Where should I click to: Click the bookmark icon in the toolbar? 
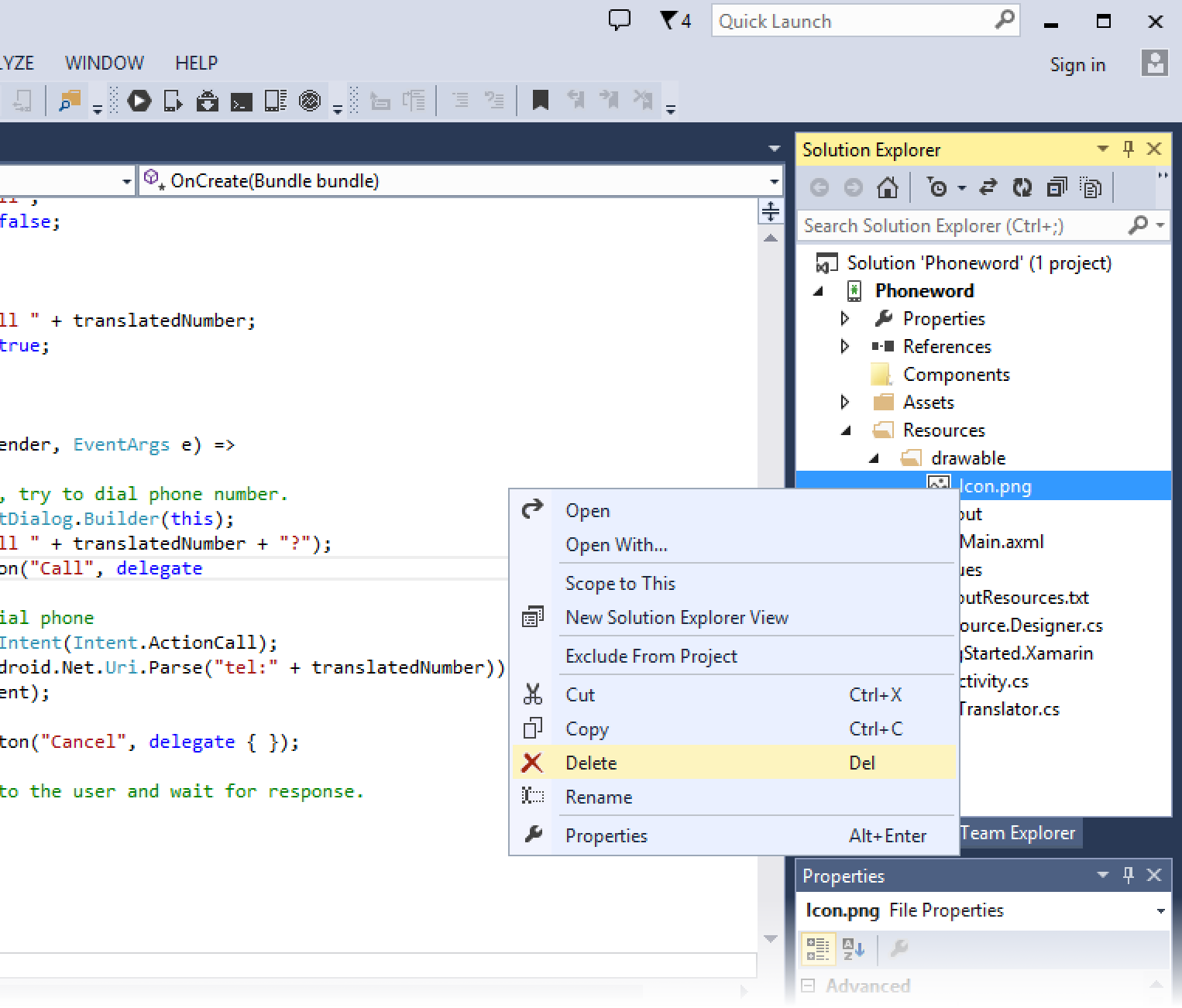click(x=540, y=101)
